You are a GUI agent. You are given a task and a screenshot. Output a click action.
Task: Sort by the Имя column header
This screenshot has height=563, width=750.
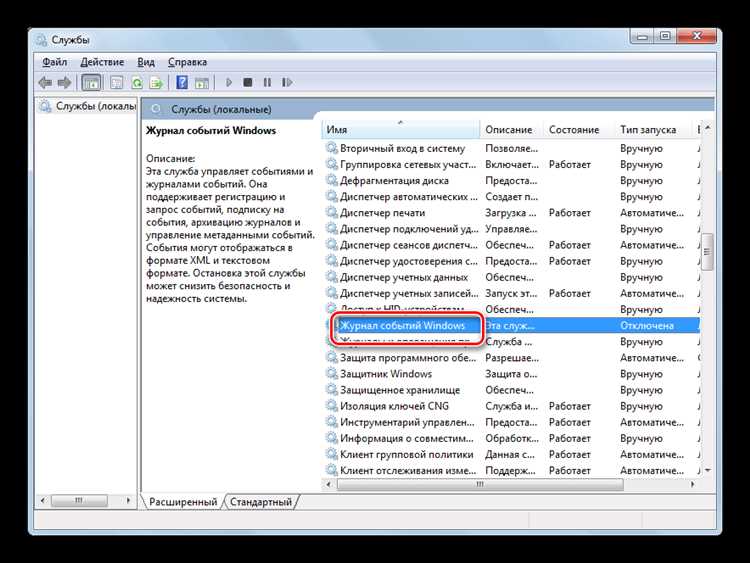click(x=401, y=130)
